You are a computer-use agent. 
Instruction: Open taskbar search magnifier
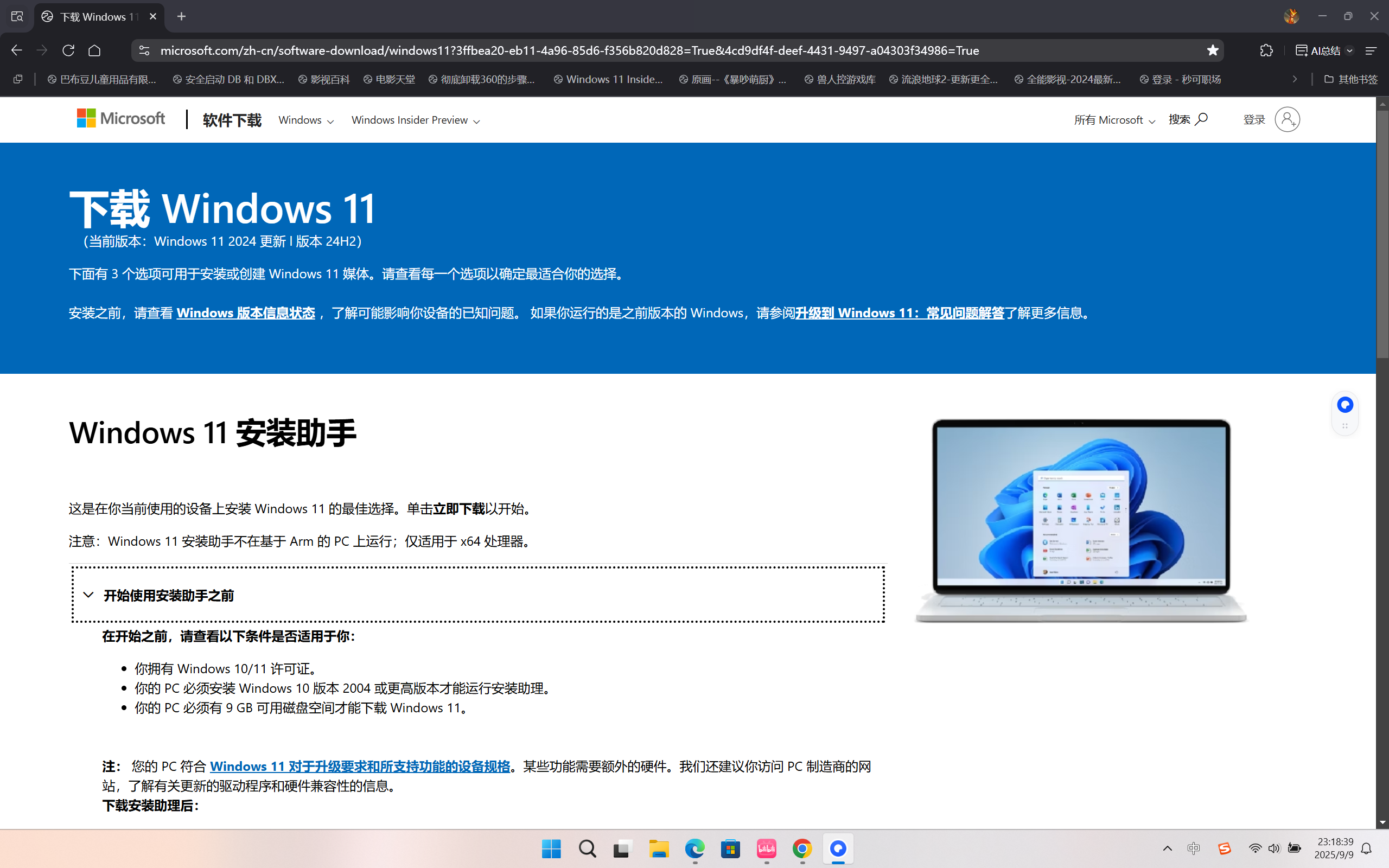[587, 848]
